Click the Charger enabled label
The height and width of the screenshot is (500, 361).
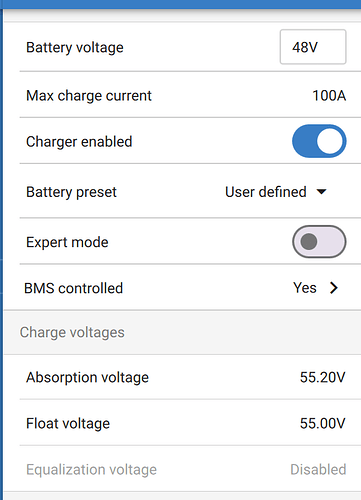(79, 142)
